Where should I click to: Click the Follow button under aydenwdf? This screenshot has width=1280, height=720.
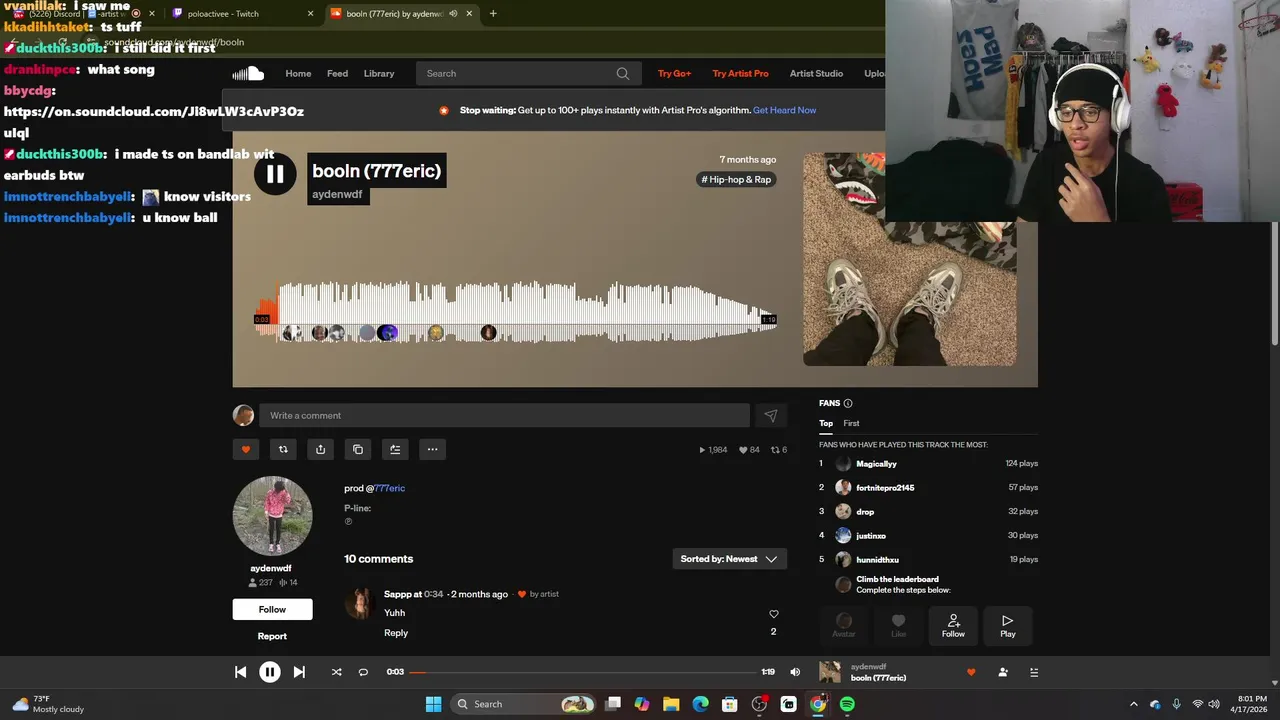pyautogui.click(x=272, y=609)
